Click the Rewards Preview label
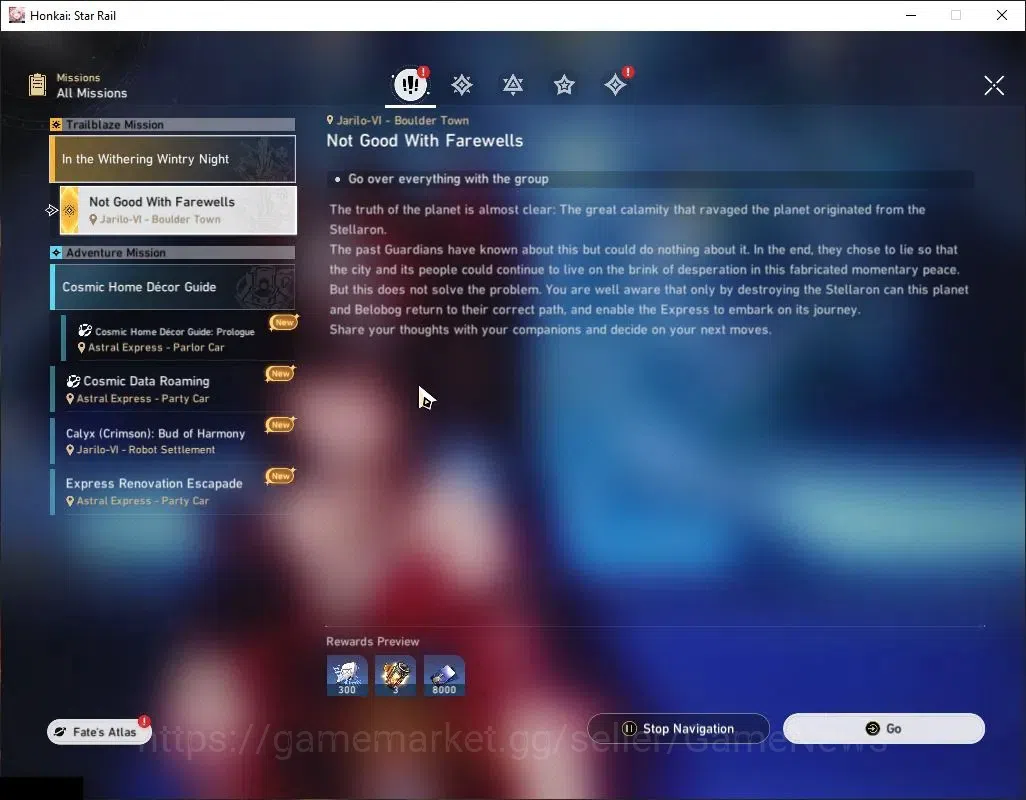1026x800 pixels. pos(372,642)
